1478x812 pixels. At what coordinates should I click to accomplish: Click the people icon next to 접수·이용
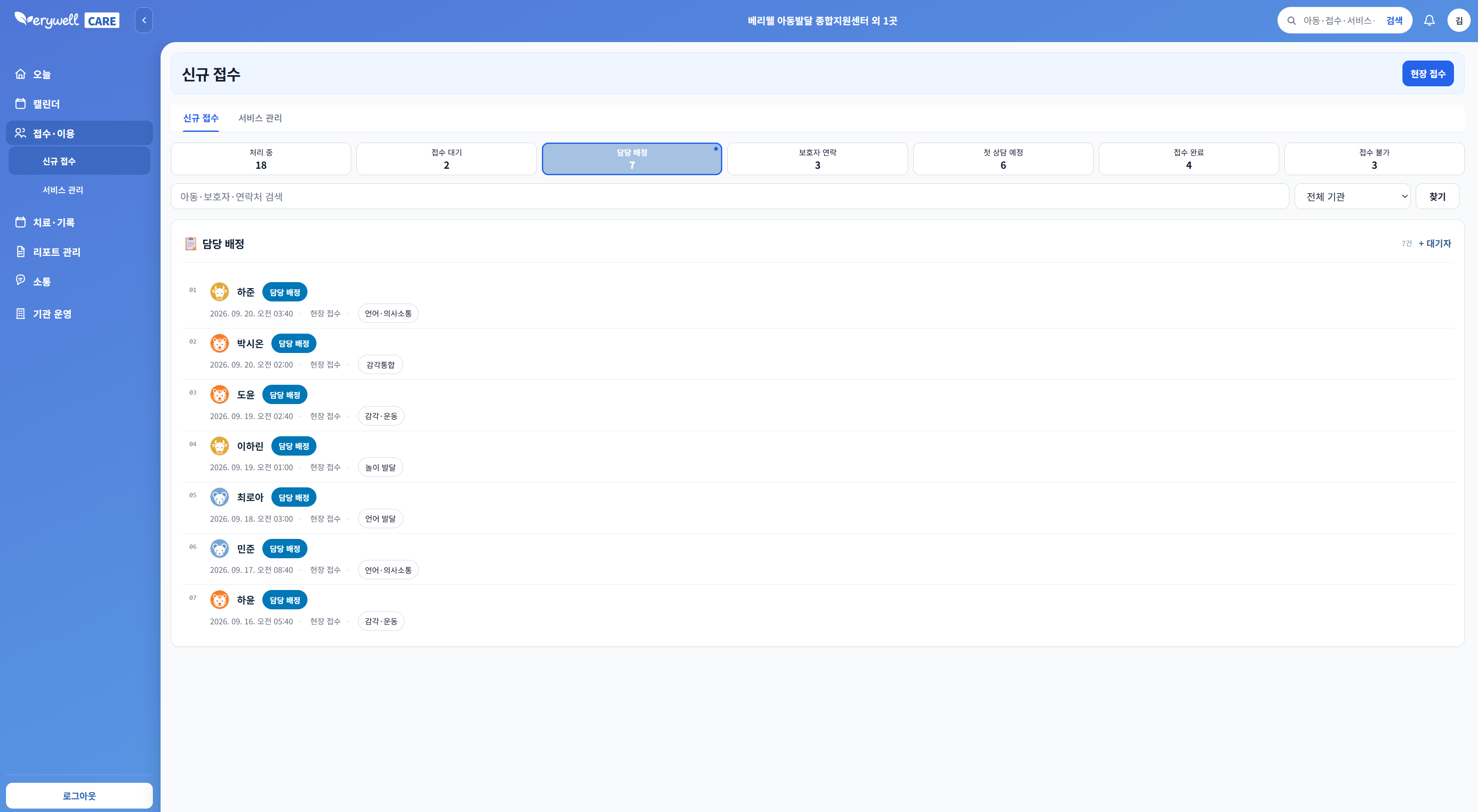click(x=21, y=133)
